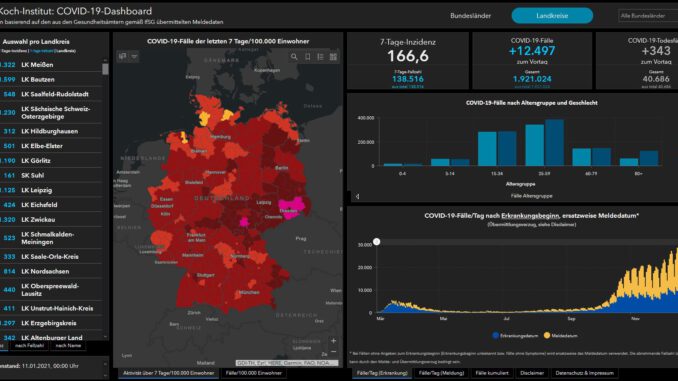
Task: Click the Todesfälle total 40.686
Action: coord(656,79)
